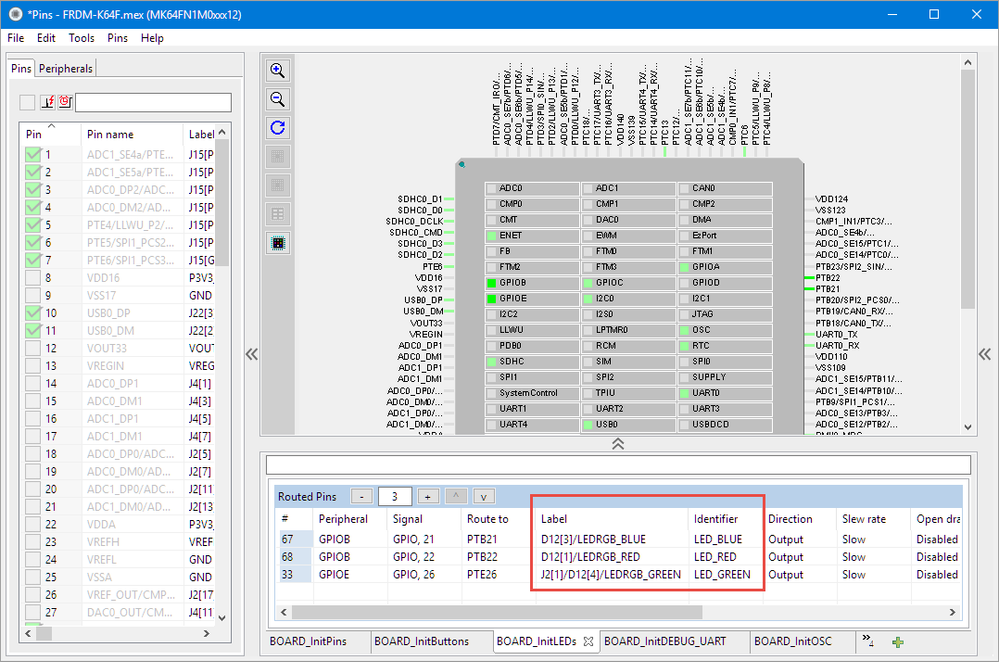Image resolution: width=999 pixels, height=662 pixels.
Task: Click package view vertical scrollbar thumb
Action: coord(968,189)
